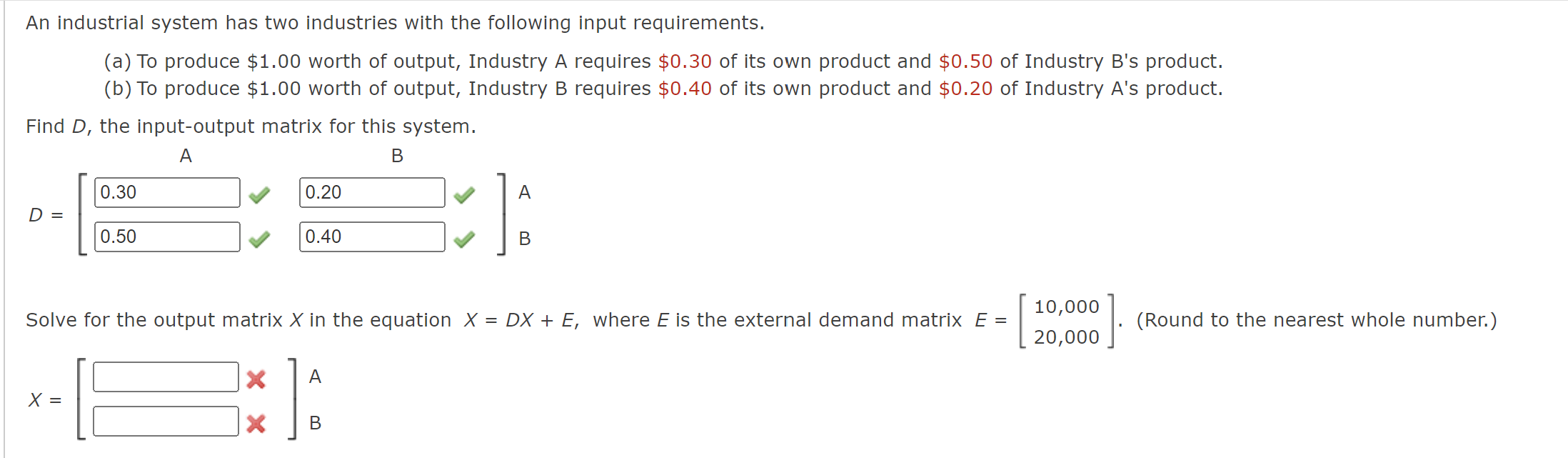
Task: Click the 20,000 value in demand matrix E
Action: [1065, 337]
